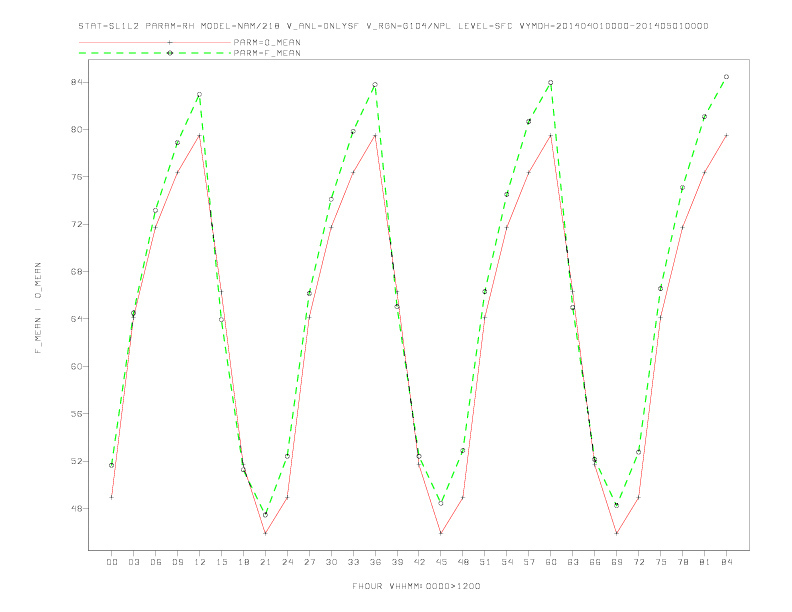Click the green F_MEAN circle marker at hour 00
Screen dimensions: 792x612
click(x=112, y=465)
